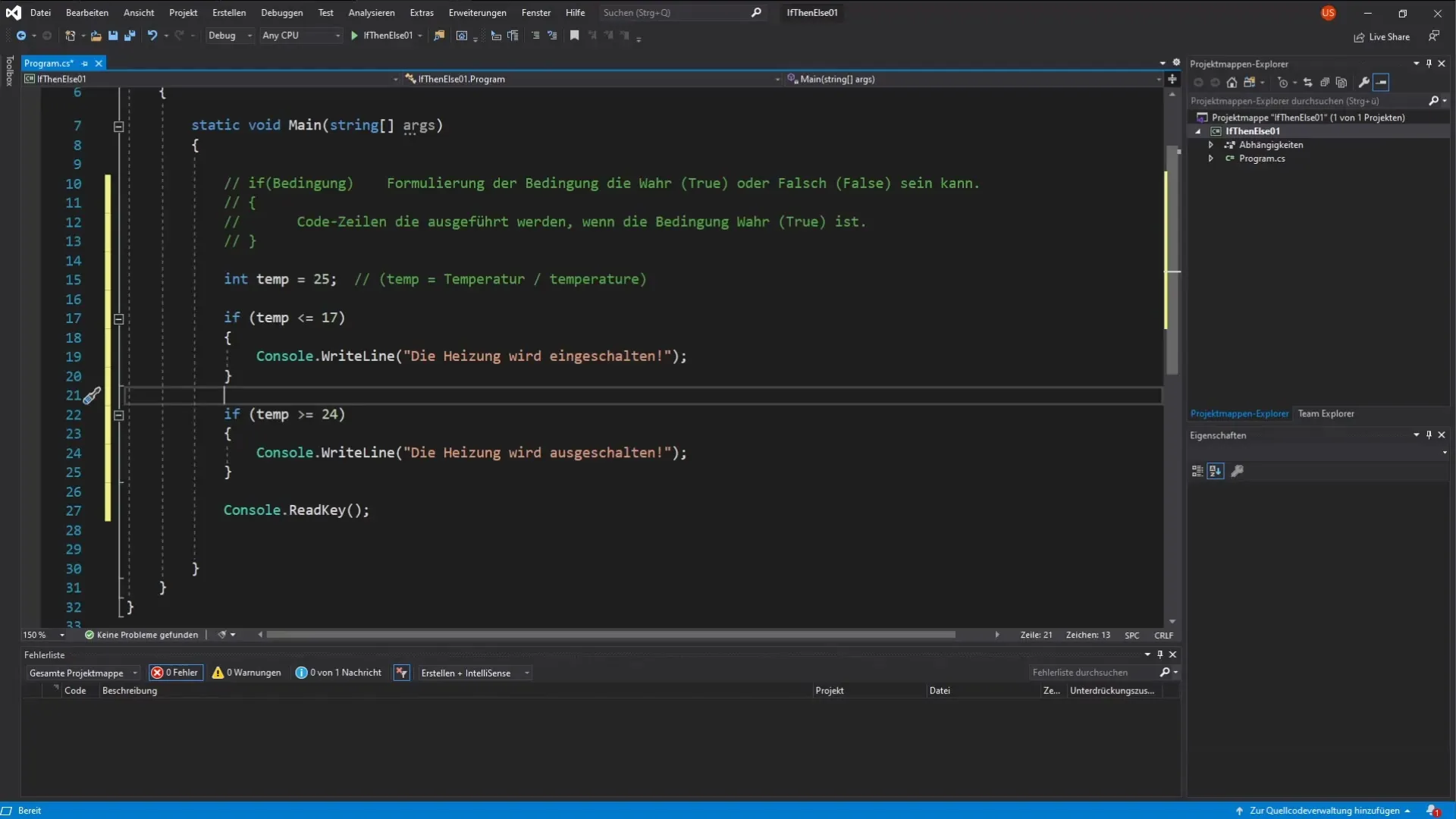Click the Collapse All icon in Projektmappen-Explorer
Viewport: 1456px width, 819px height.
point(1325,82)
